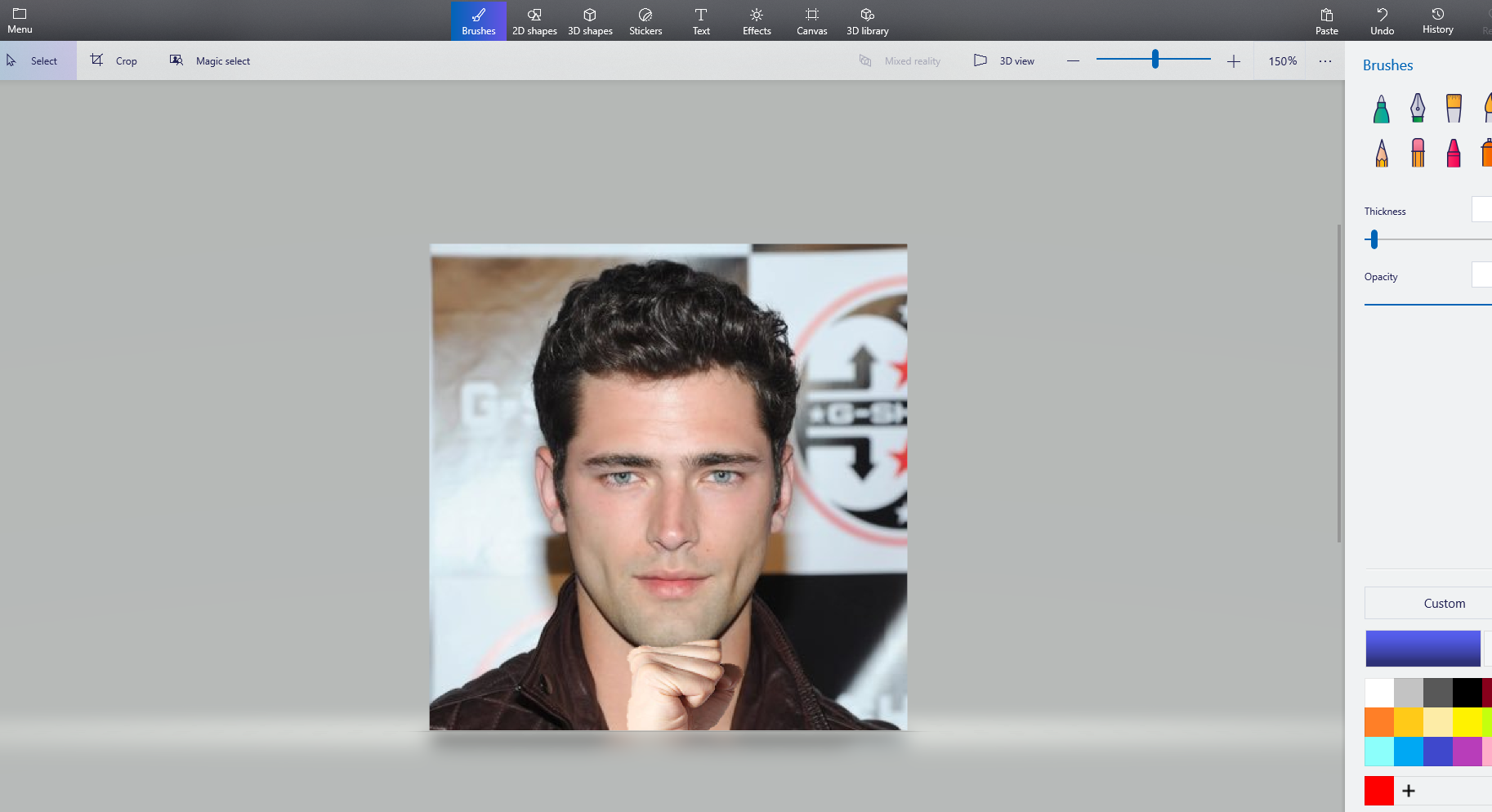Open the Custom material dropdown
This screenshot has width=1492, height=812.
pos(1443,603)
